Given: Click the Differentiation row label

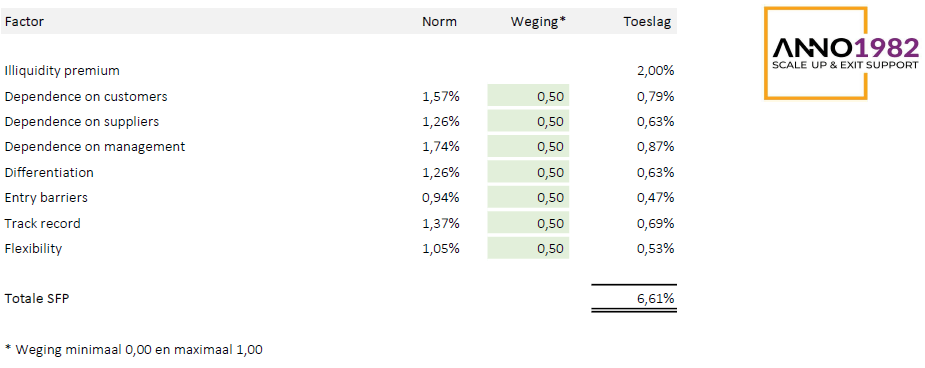Looking at the screenshot, I should 49,173.
